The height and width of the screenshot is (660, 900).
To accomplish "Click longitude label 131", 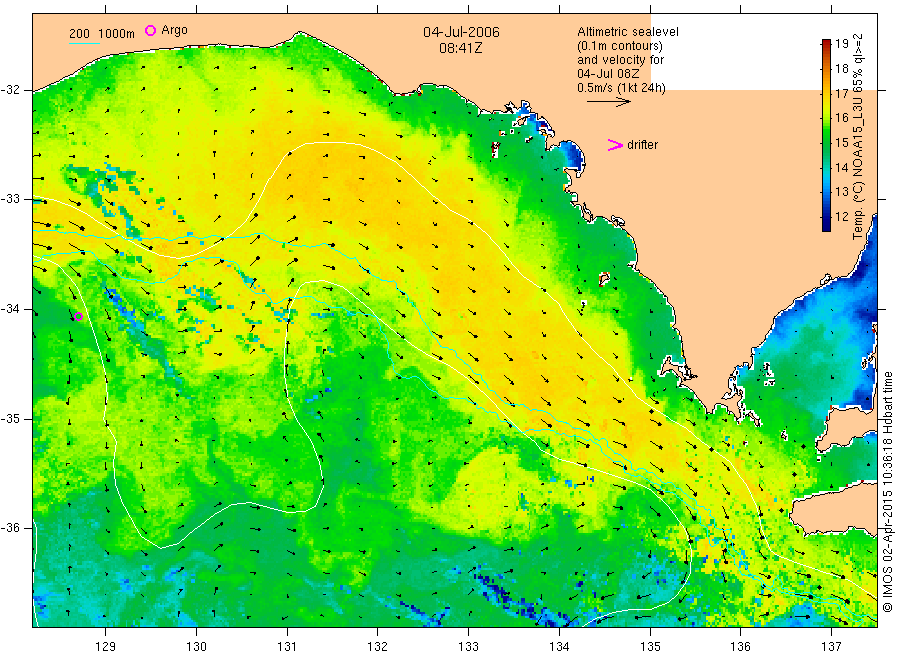I will tap(287, 647).
